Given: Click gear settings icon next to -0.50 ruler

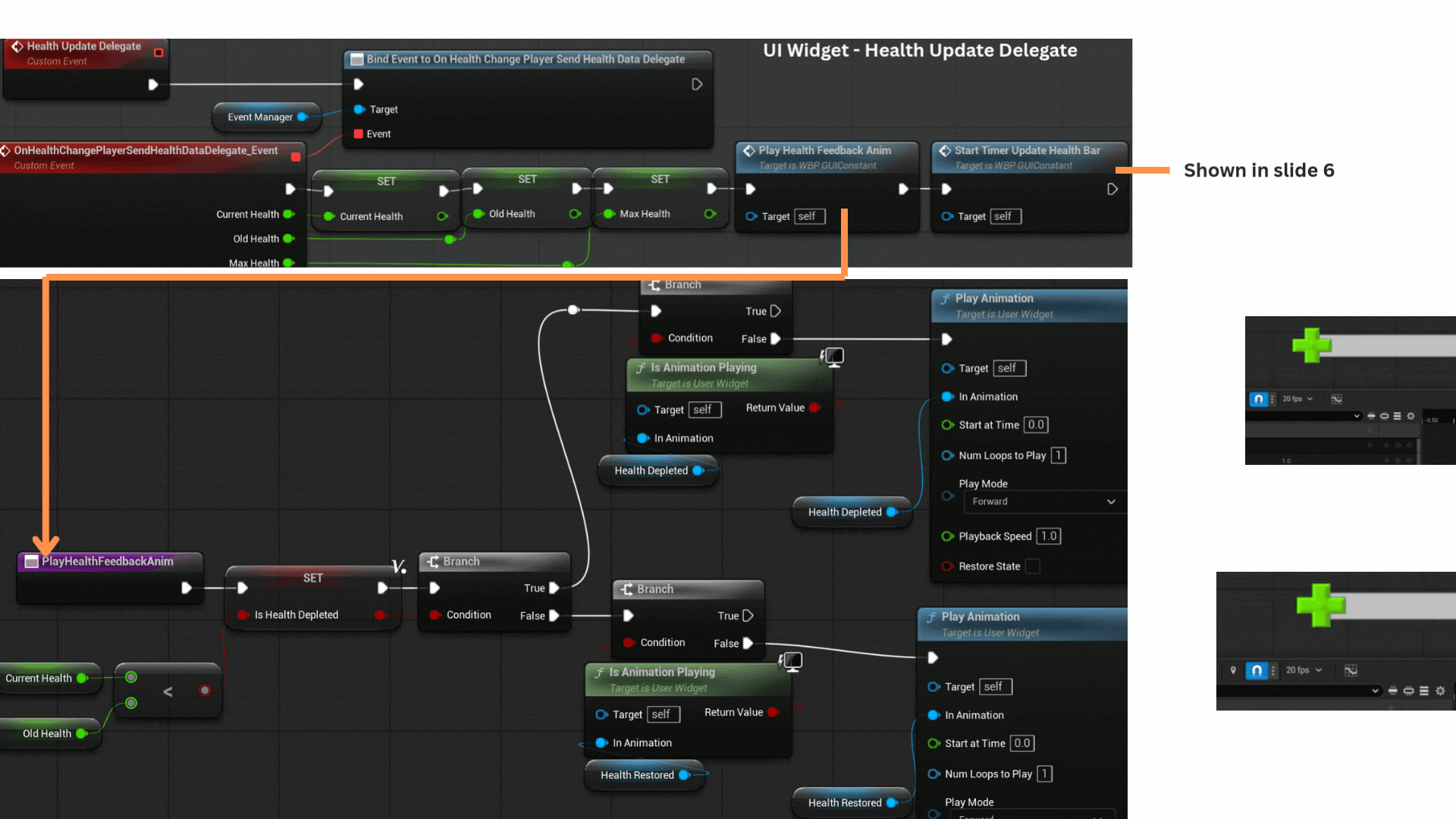Looking at the screenshot, I should pos(1410,416).
